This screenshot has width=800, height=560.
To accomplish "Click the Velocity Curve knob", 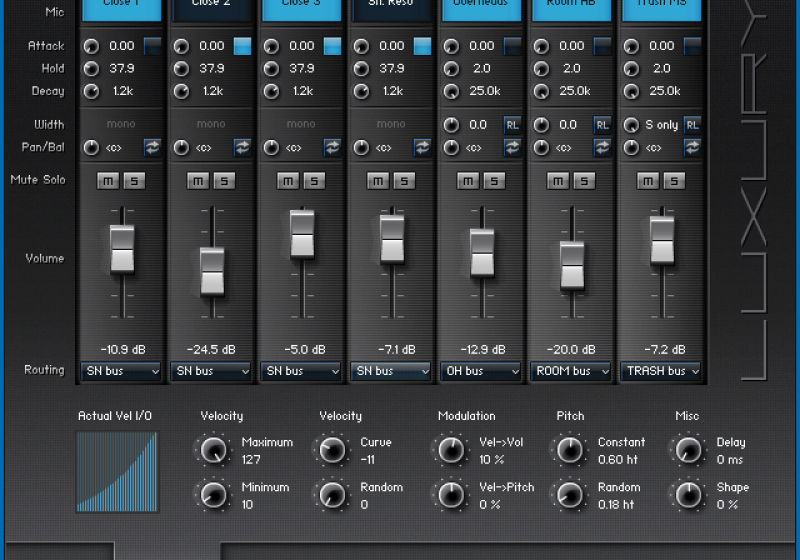I will [x=332, y=450].
